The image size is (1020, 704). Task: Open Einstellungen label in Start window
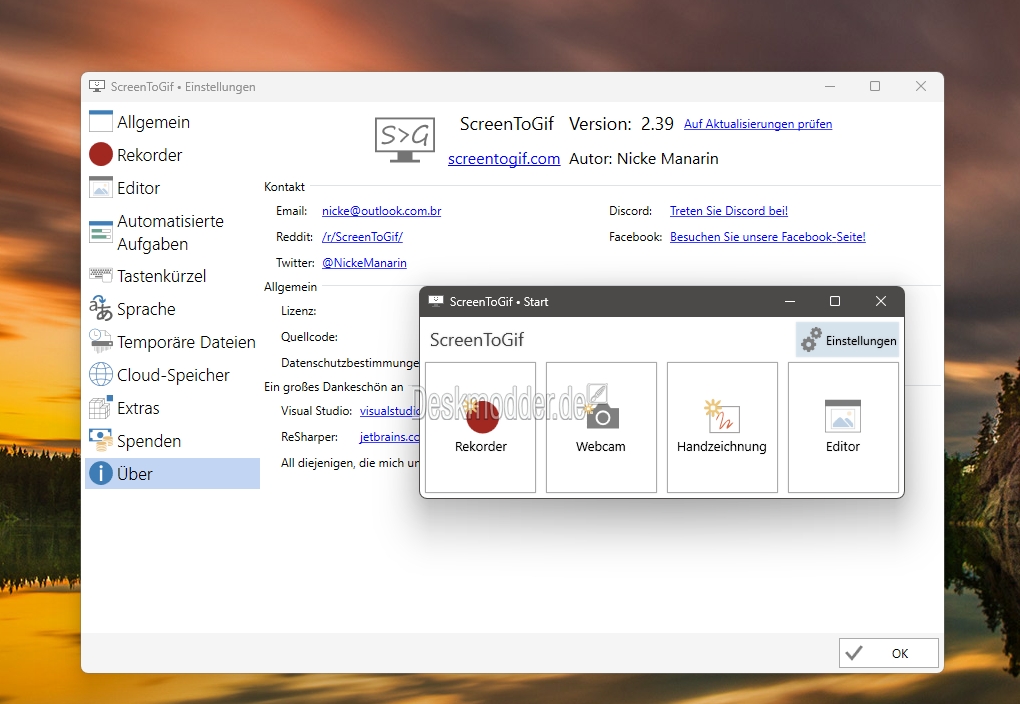click(861, 341)
